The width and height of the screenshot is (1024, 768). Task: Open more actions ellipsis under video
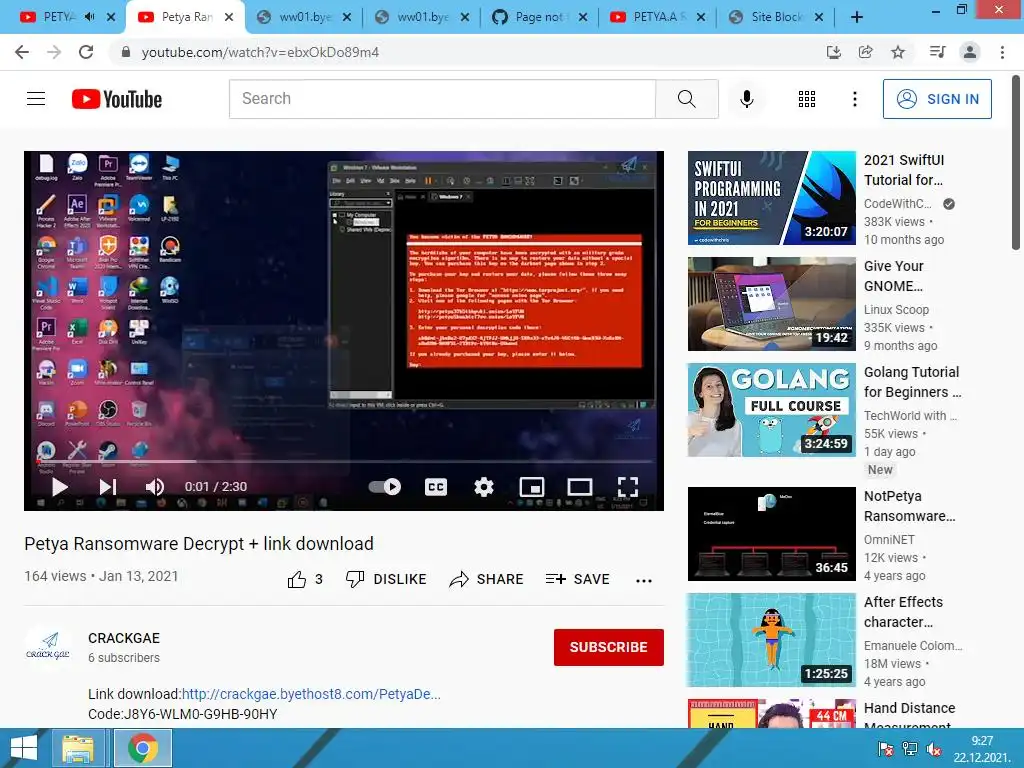[x=644, y=581]
